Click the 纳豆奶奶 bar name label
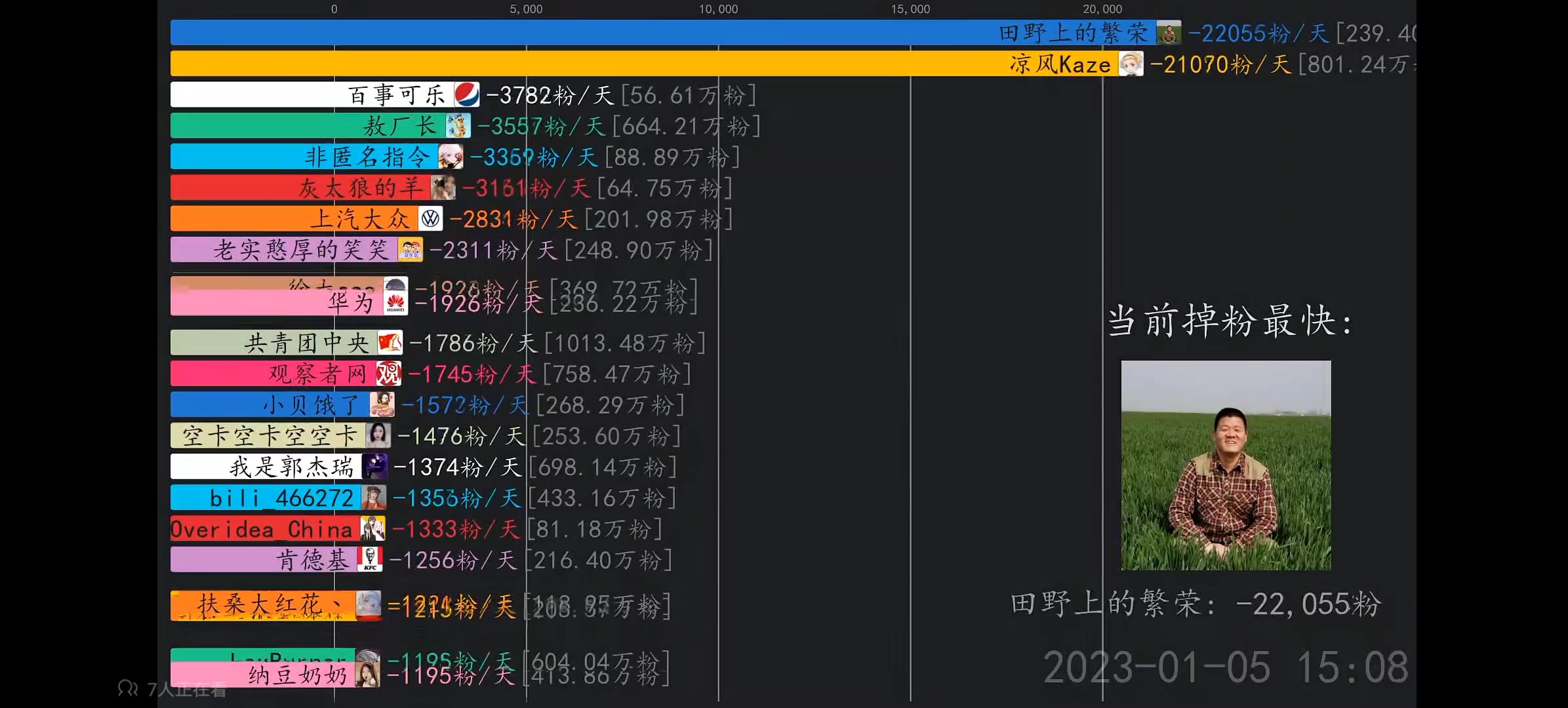 pyautogui.click(x=298, y=675)
